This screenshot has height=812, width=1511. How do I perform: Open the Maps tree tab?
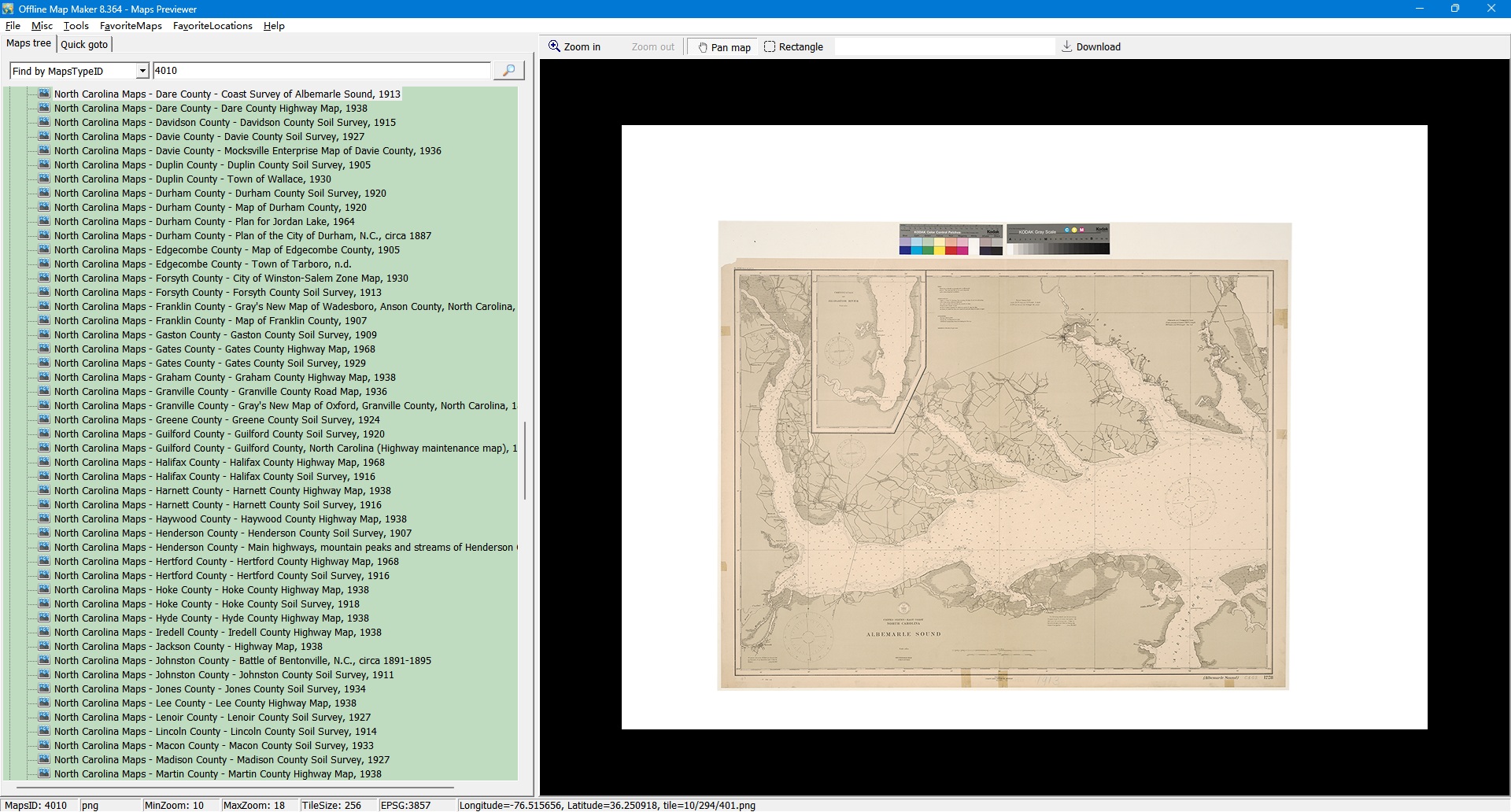pyautogui.click(x=29, y=44)
